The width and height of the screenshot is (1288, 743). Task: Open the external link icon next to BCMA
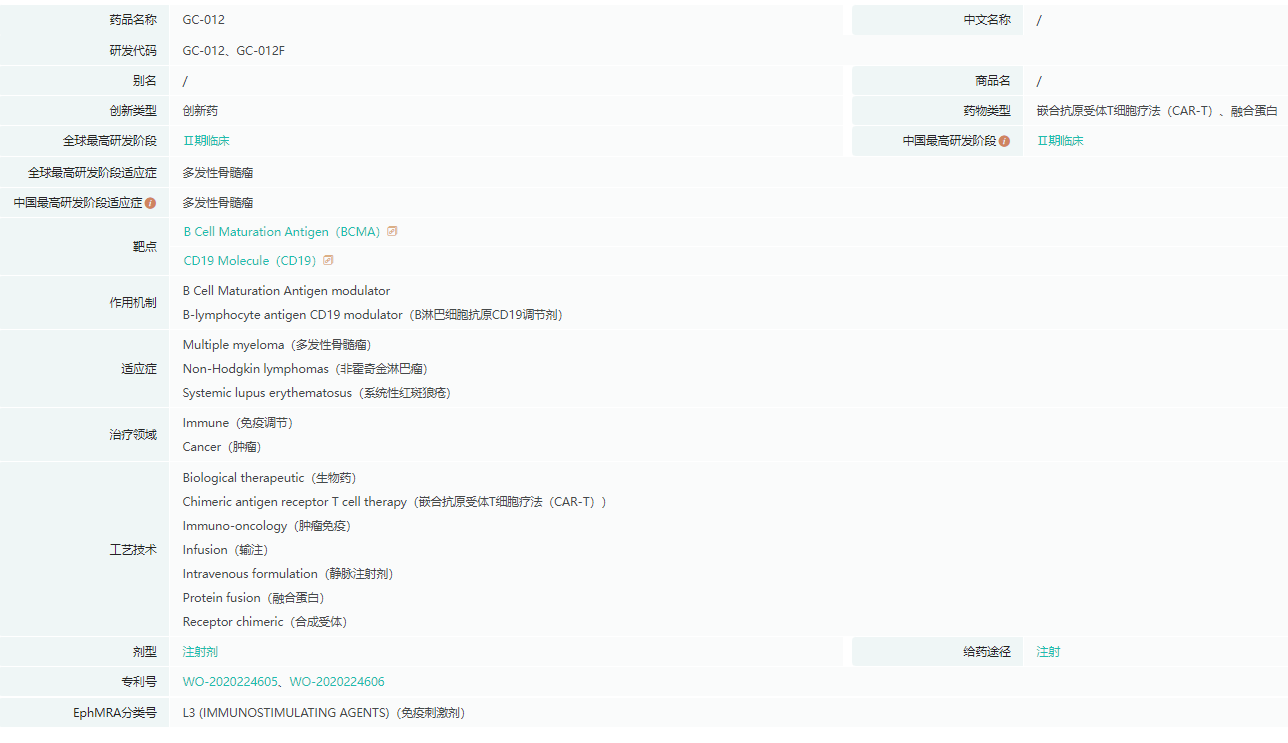click(392, 232)
